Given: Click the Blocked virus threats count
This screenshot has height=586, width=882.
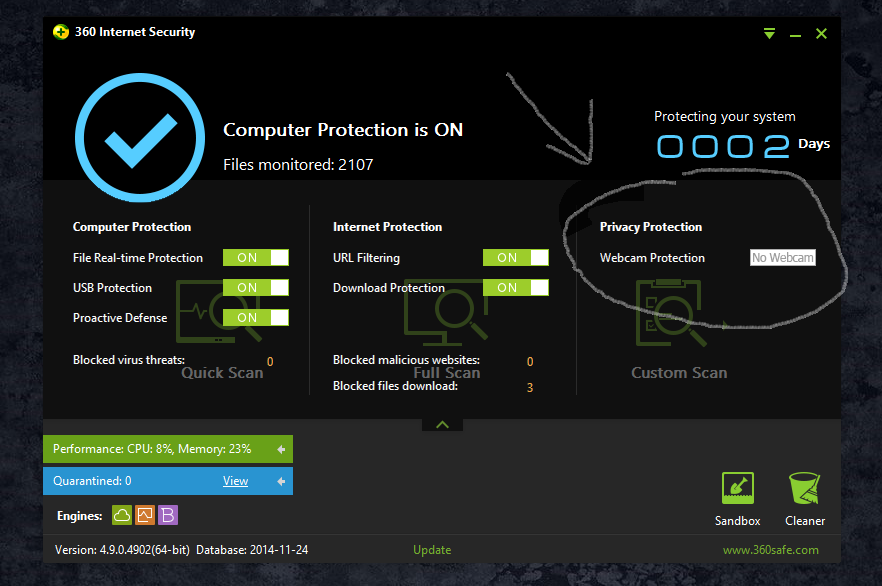Looking at the screenshot, I should [x=270, y=362].
